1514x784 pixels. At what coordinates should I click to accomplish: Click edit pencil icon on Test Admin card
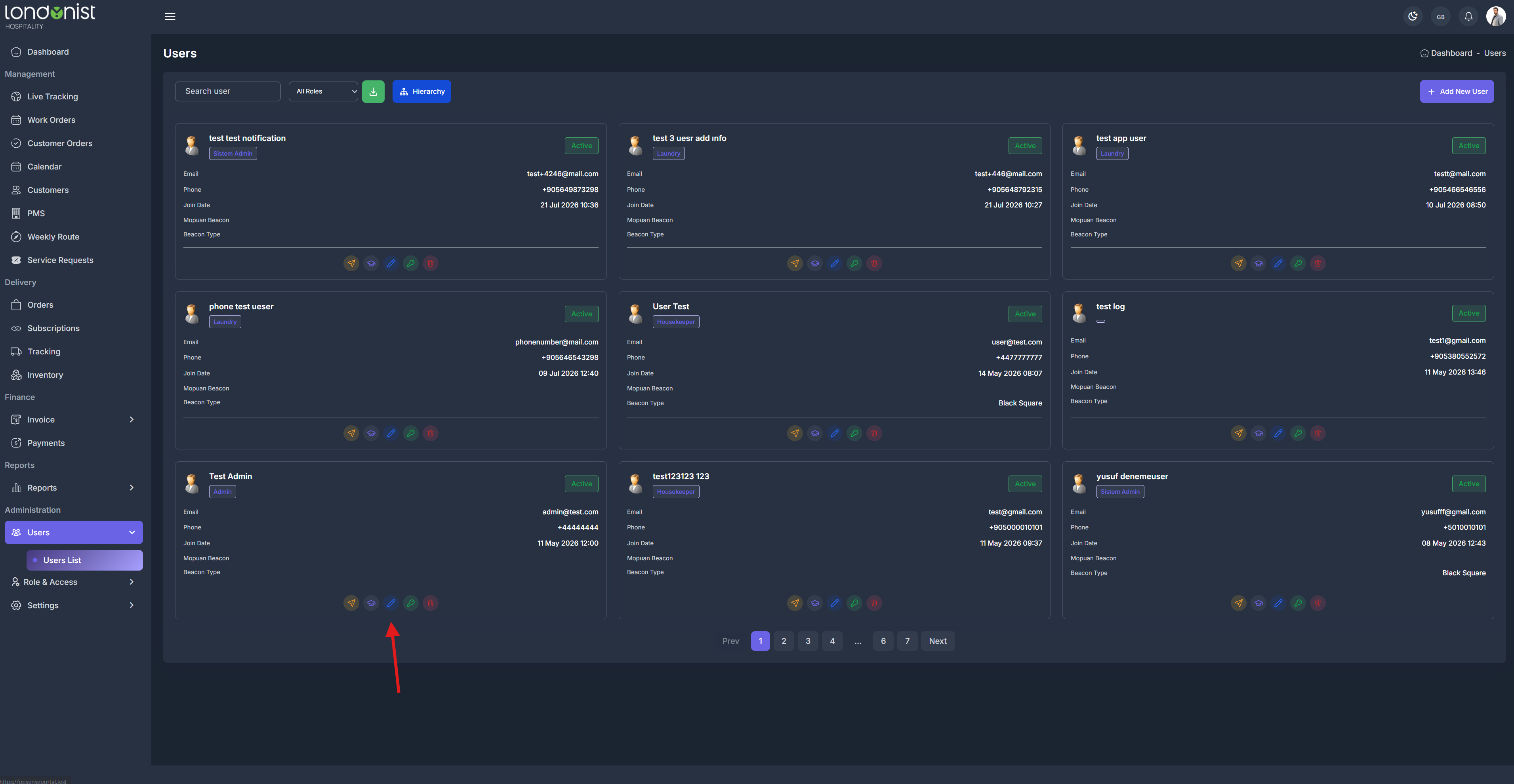tap(391, 603)
